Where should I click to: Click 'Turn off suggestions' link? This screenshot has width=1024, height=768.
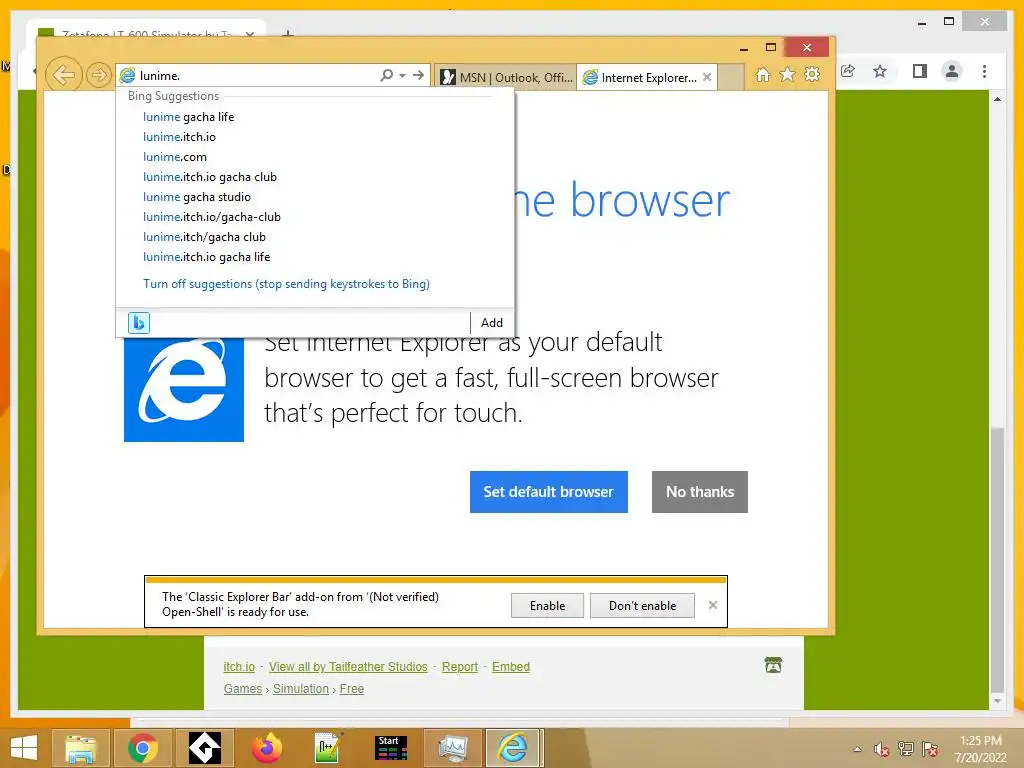[287, 284]
